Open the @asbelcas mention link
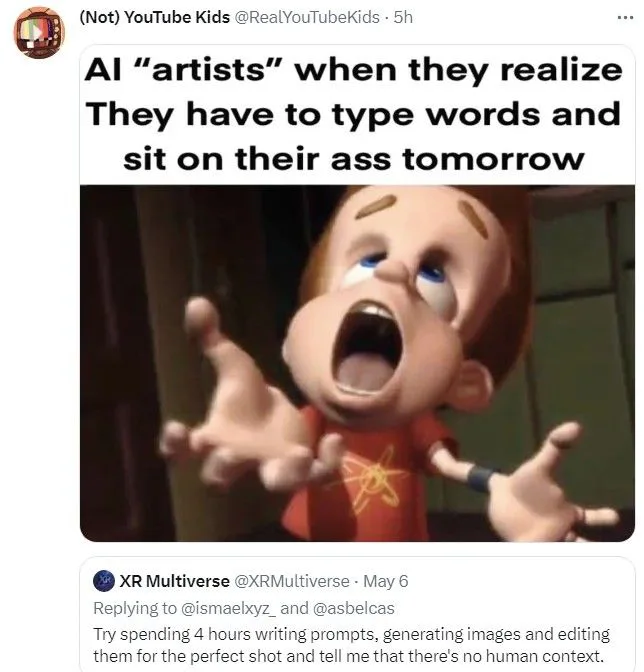Screen dimensions: 644x672 coord(354,608)
